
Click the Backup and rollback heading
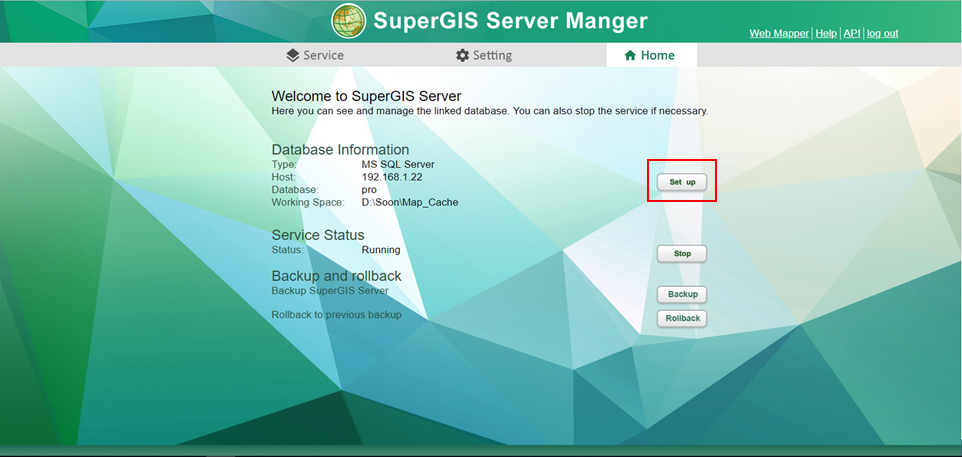click(337, 275)
